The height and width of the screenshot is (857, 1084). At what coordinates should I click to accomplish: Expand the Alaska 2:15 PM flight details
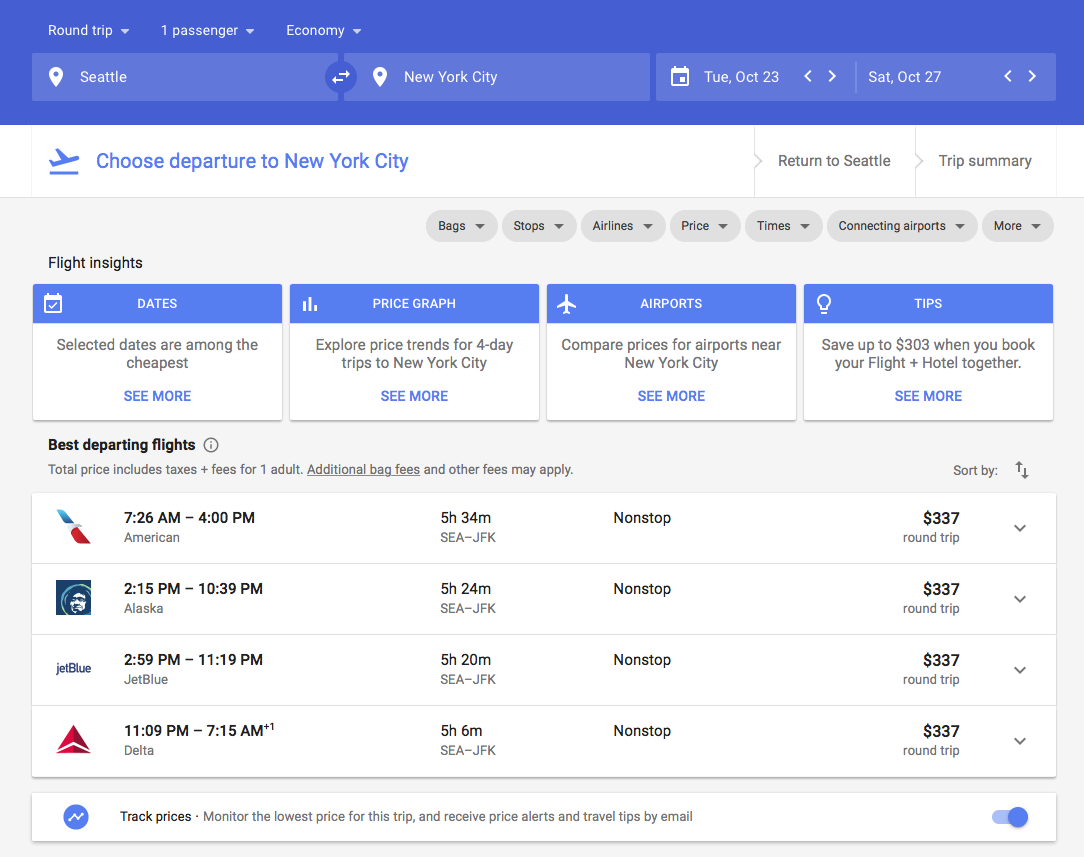(x=1020, y=599)
